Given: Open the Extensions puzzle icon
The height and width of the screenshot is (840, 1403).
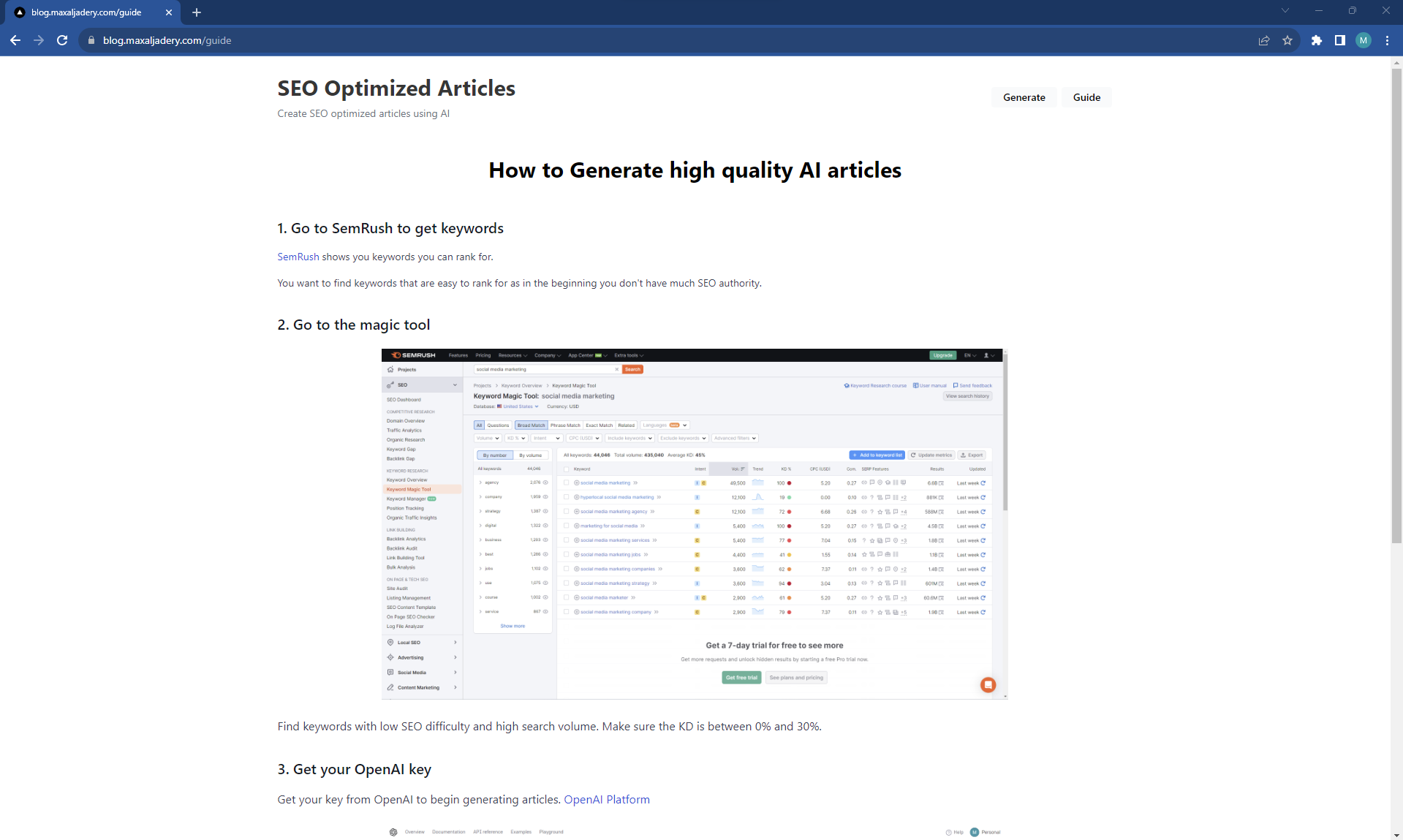Looking at the screenshot, I should (x=1317, y=40).
